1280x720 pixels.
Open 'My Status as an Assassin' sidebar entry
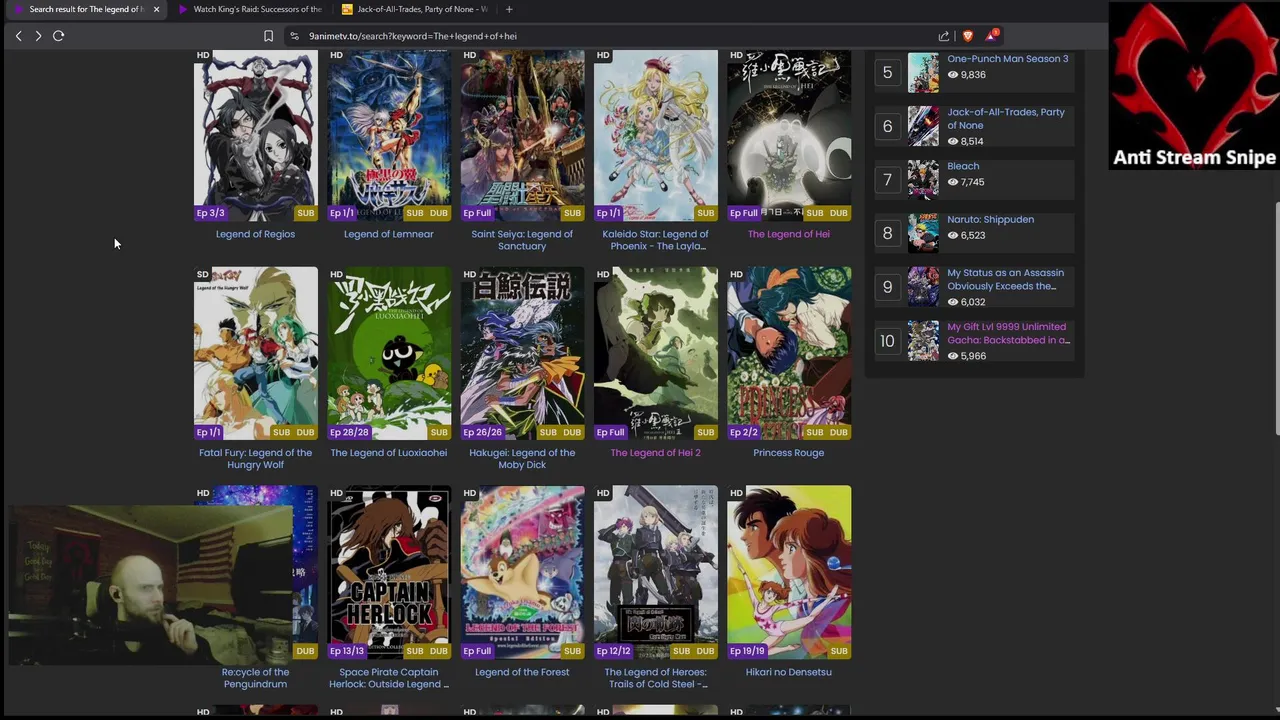1006,279
